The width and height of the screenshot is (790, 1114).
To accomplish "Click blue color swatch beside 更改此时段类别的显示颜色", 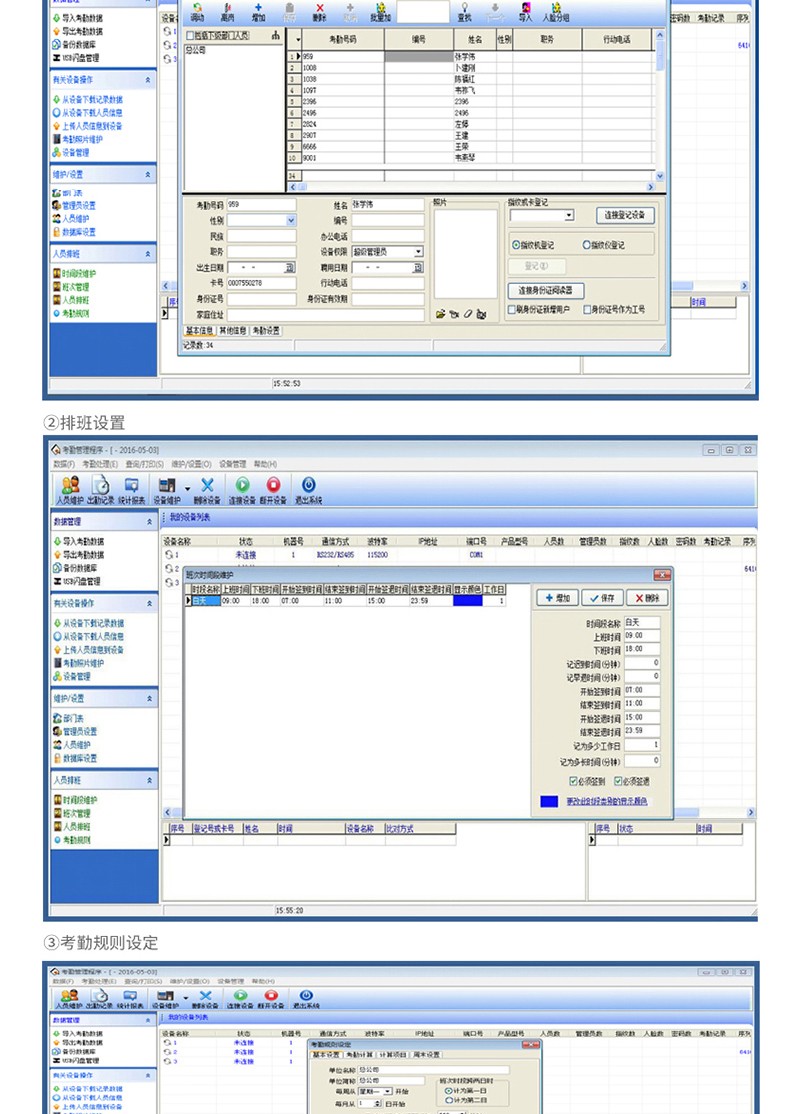I will point(549,801).
